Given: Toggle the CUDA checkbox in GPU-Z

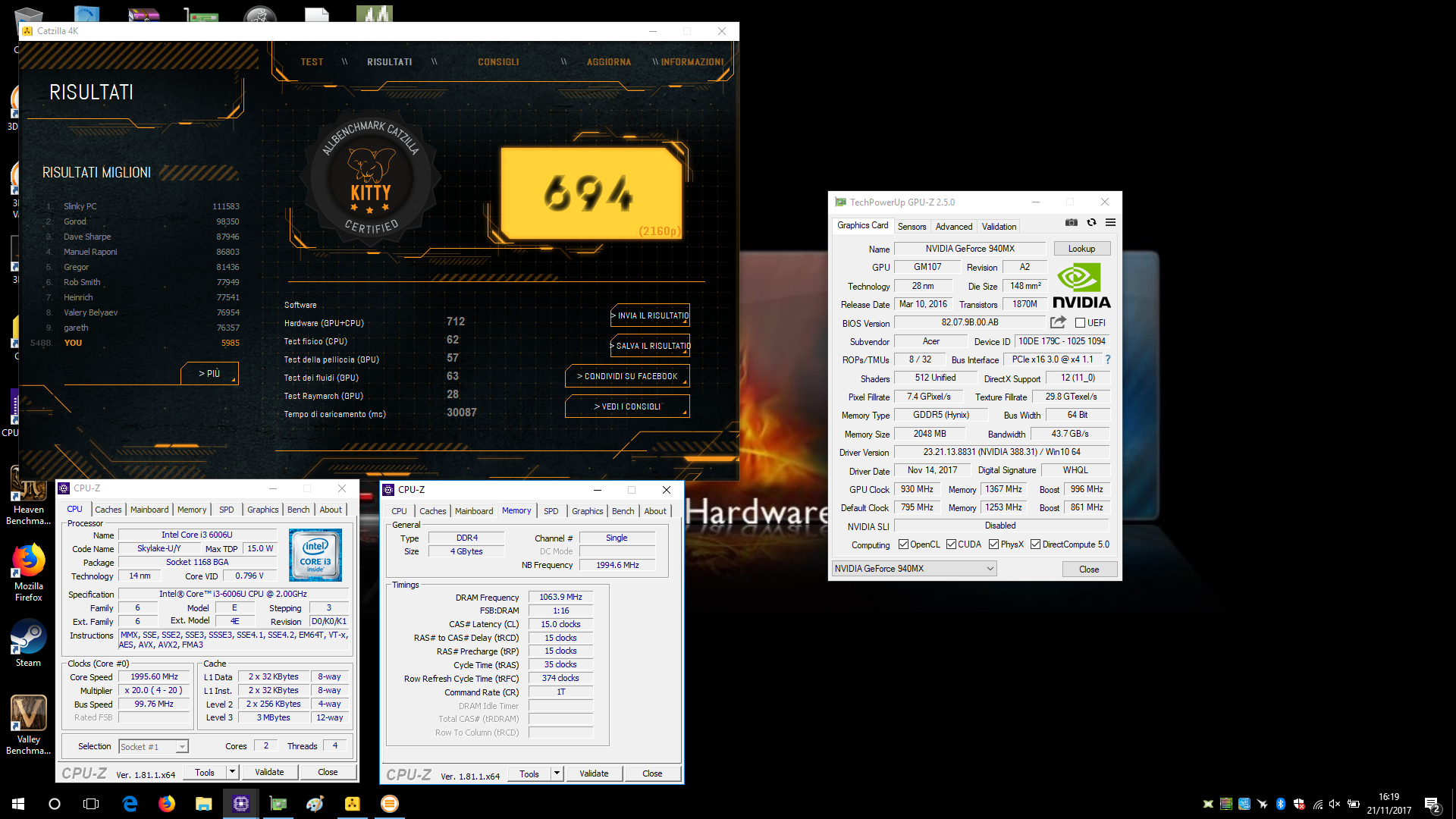Looking at the screenshot, I should tap(951, 544).
